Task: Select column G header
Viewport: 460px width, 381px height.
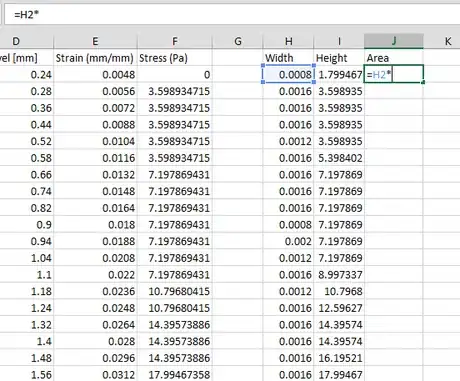Action: tap(238, 41)
